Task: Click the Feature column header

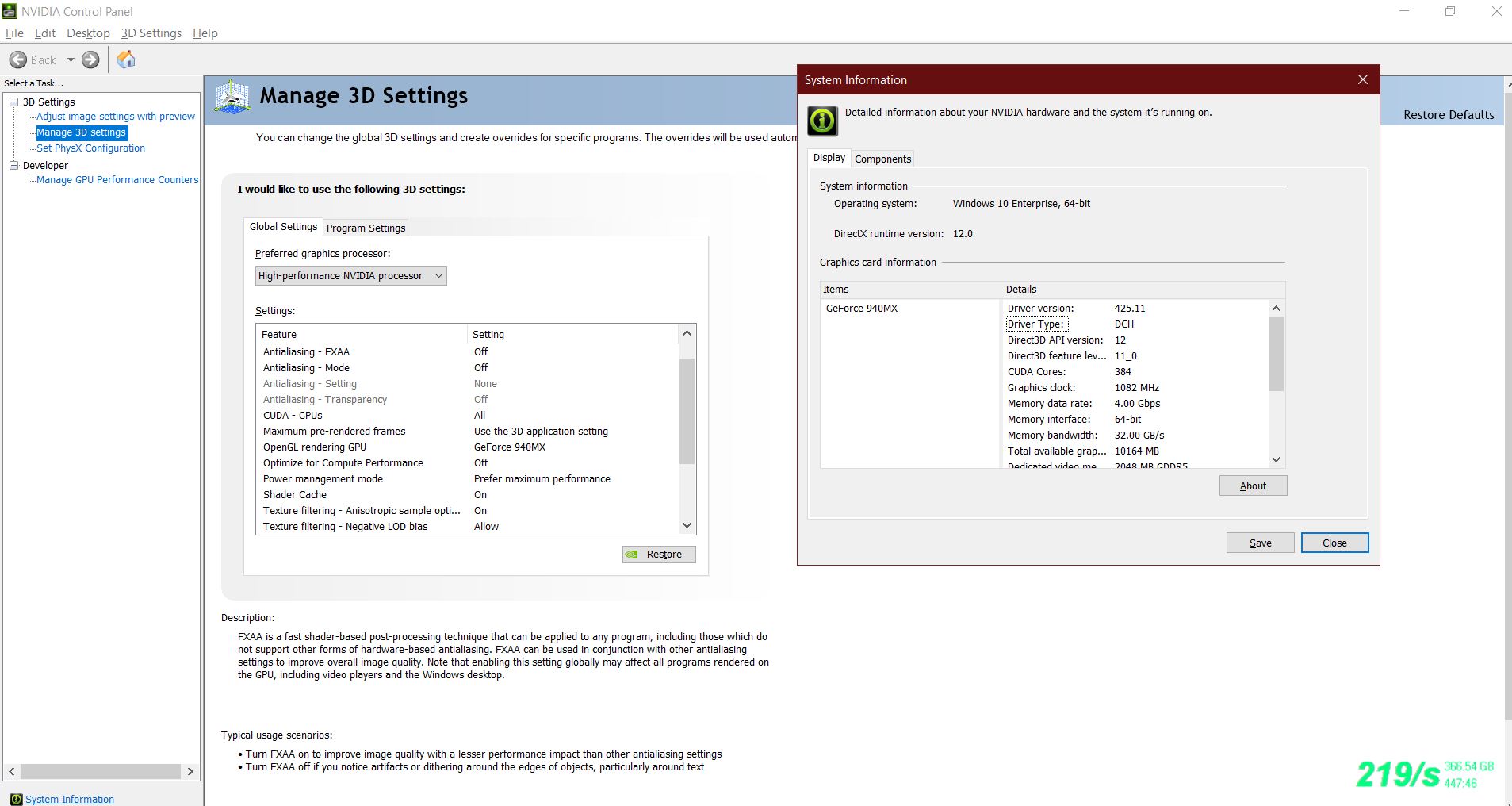Action: [362, 334]
